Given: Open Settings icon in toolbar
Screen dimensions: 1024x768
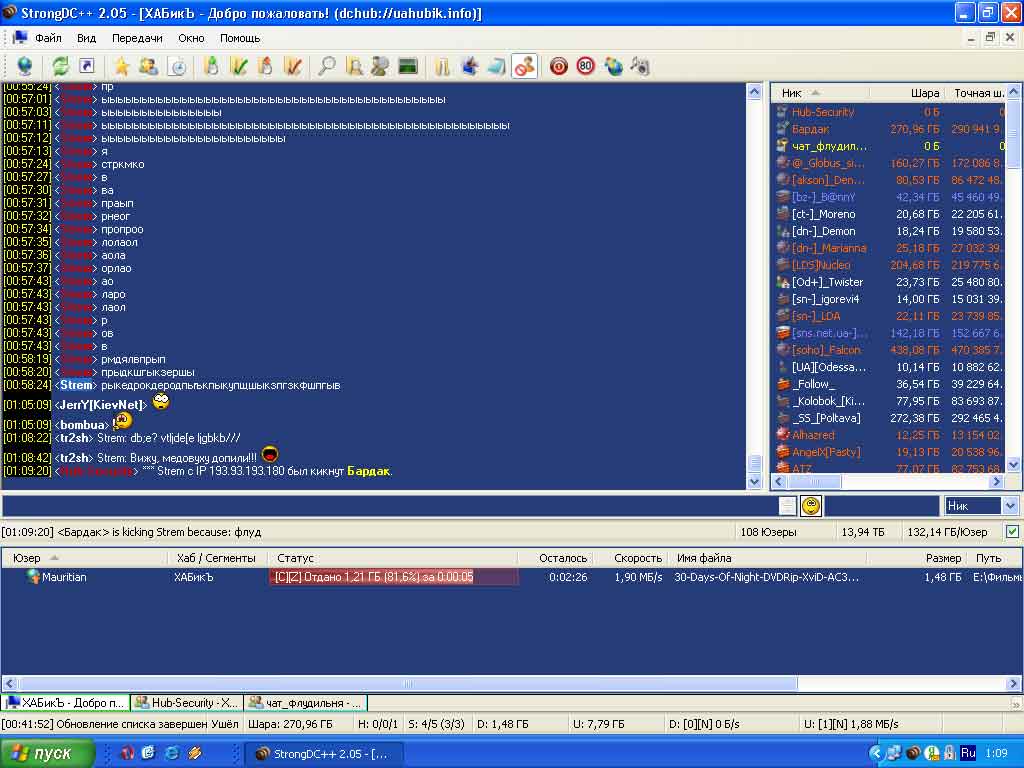Looking at the screenshot, I should click(470, 66).
